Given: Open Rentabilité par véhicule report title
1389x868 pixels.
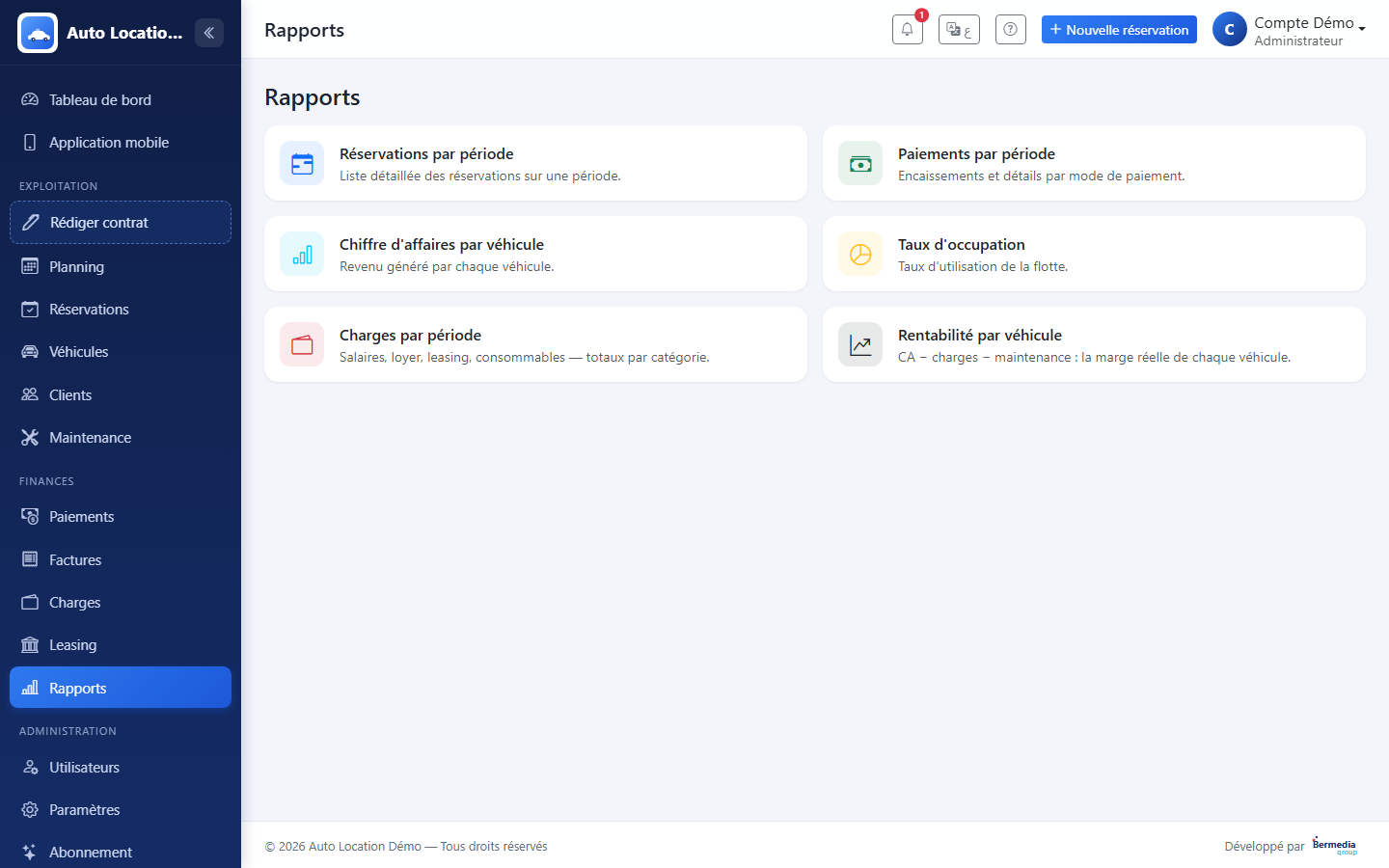Looking at the screenshot, I should (x=980, y=335).
